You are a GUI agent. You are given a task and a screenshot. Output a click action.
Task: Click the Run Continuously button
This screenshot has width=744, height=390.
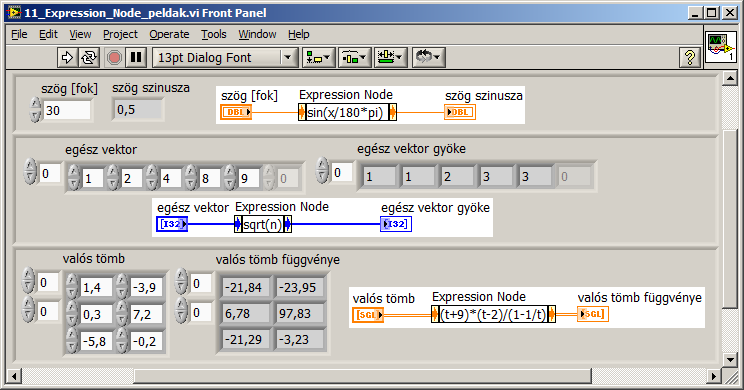pyautogui.click(x=88, y=57)
